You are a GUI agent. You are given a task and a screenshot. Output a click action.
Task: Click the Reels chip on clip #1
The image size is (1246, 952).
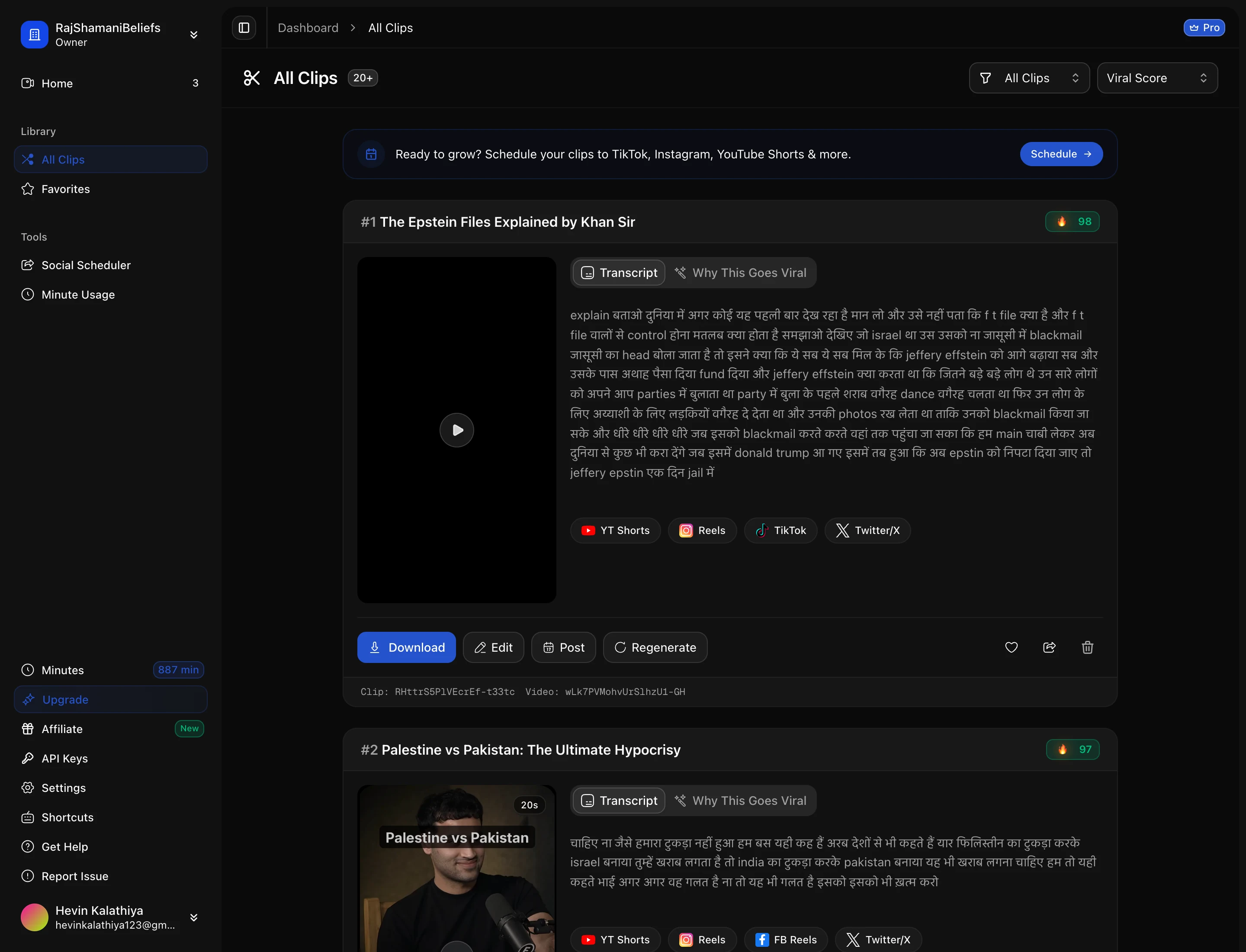click(702, 531)
